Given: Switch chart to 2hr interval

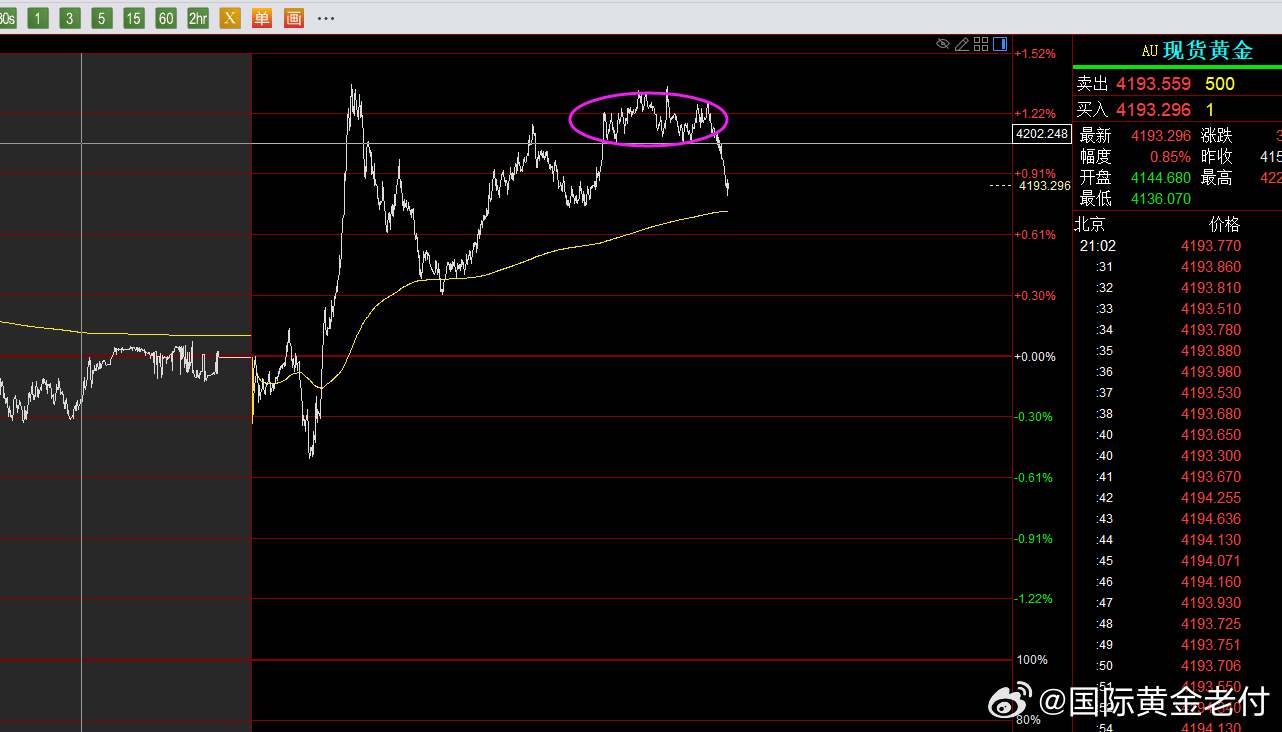Looking at the screenshot, I should coord(198,18).
